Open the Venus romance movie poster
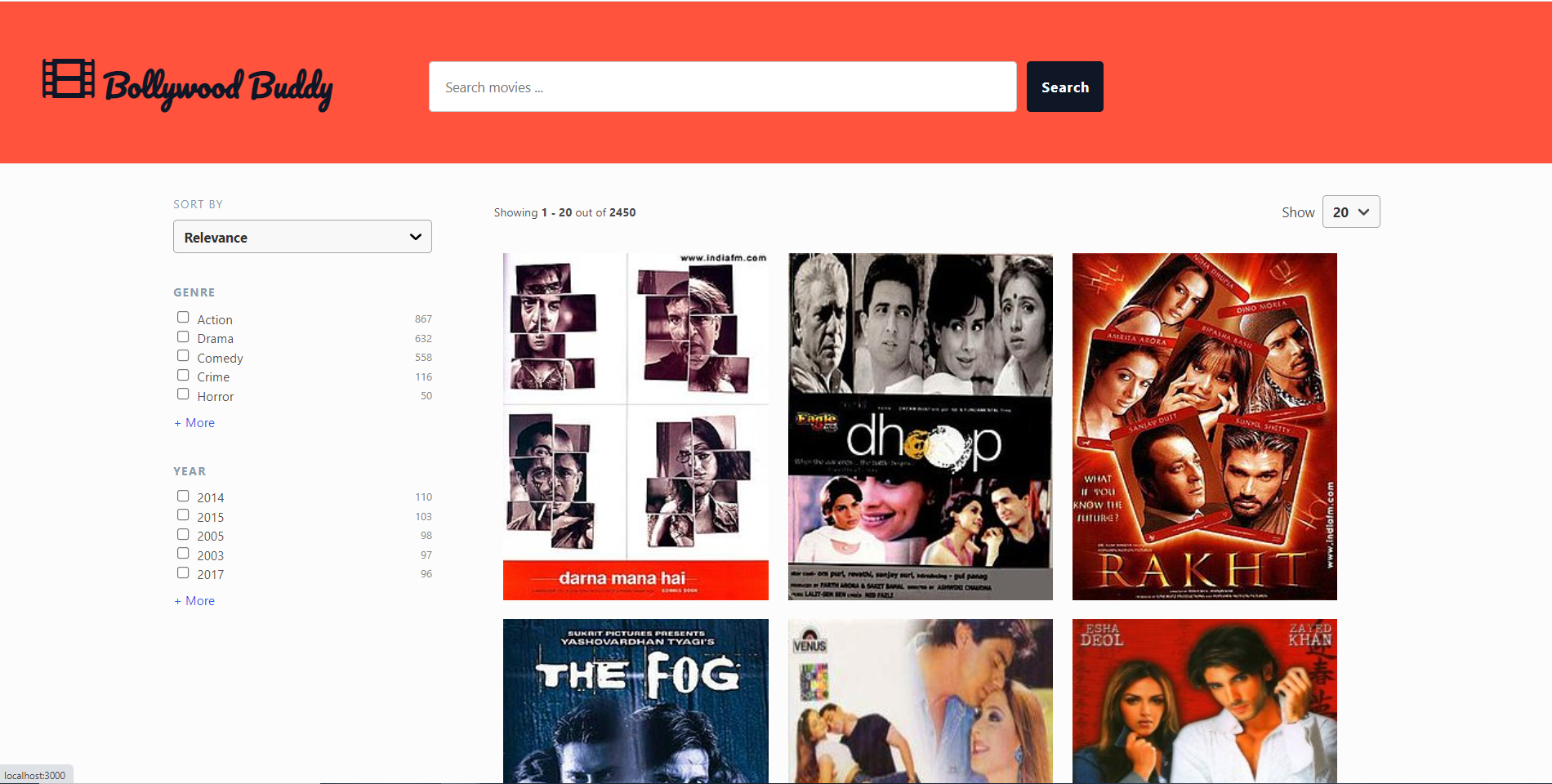This screenshot has height=784, width=1552. (921, 701)
